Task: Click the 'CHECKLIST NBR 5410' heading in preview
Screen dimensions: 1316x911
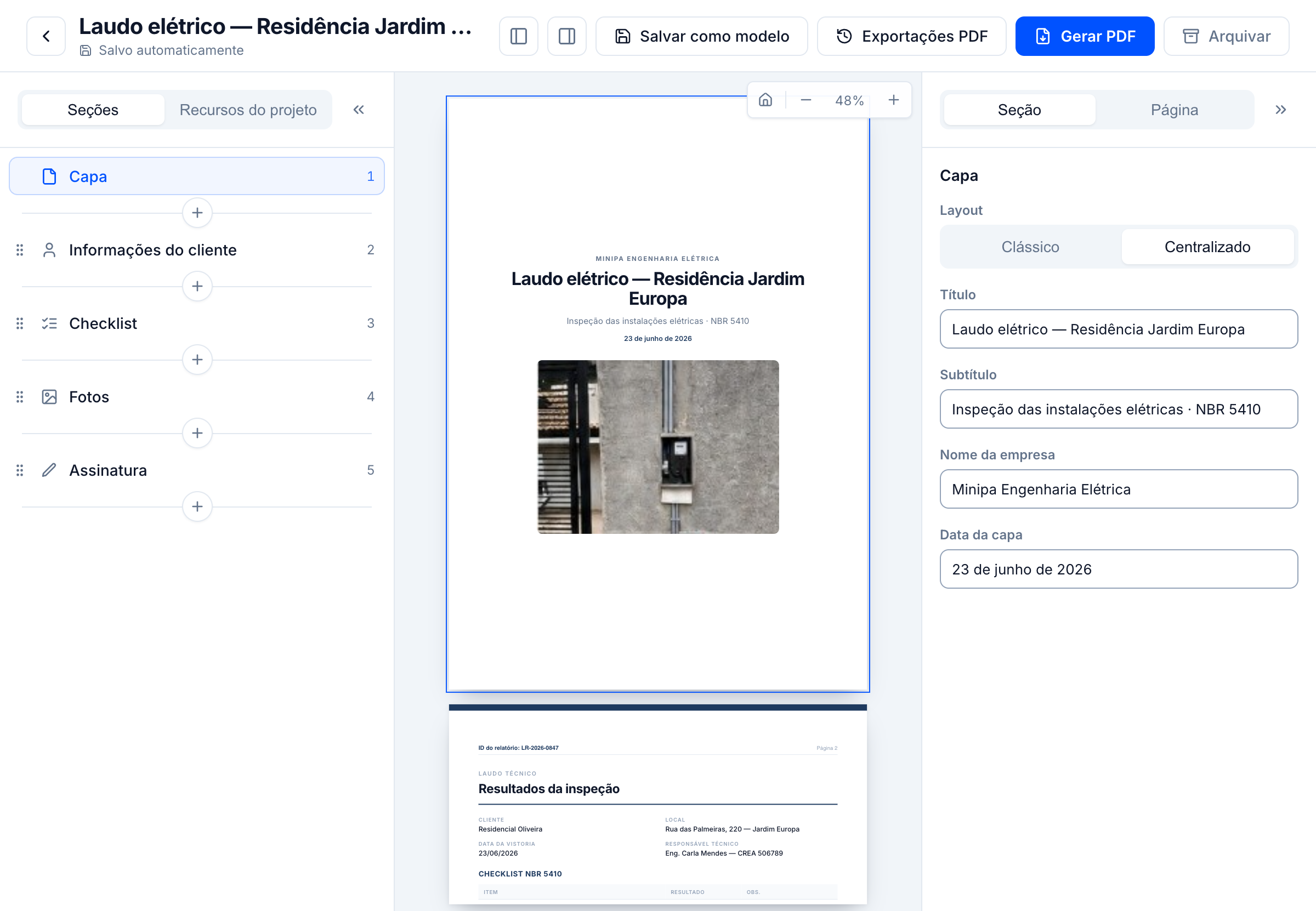Action: (x=520, y=873)
